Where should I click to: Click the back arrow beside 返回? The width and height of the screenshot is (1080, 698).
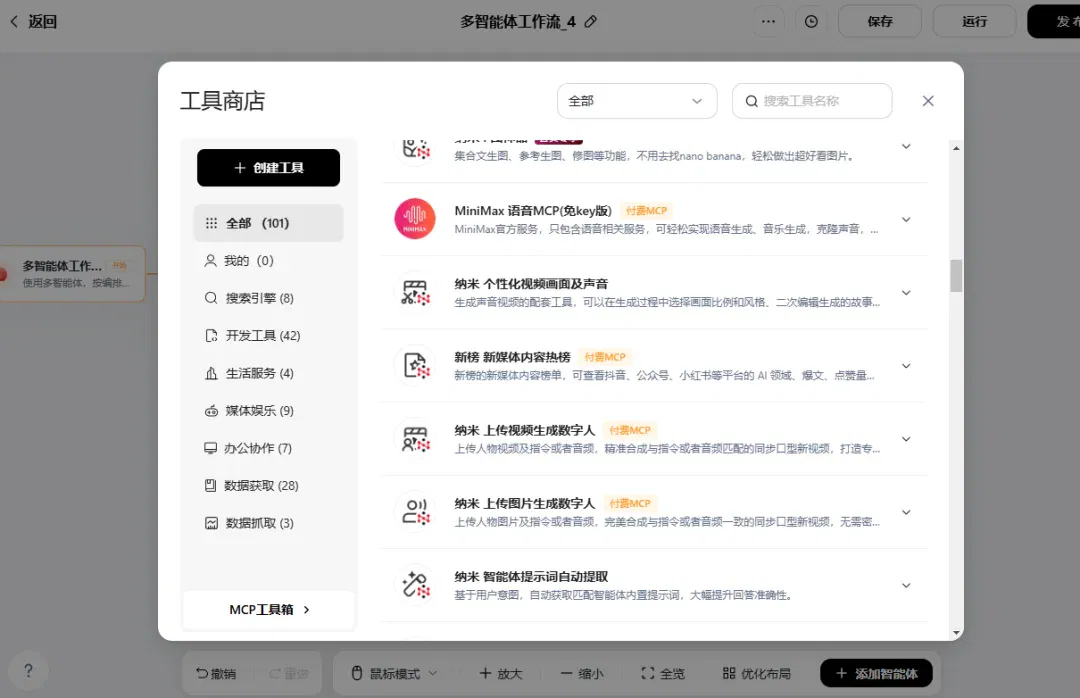(x=14, y=21)
